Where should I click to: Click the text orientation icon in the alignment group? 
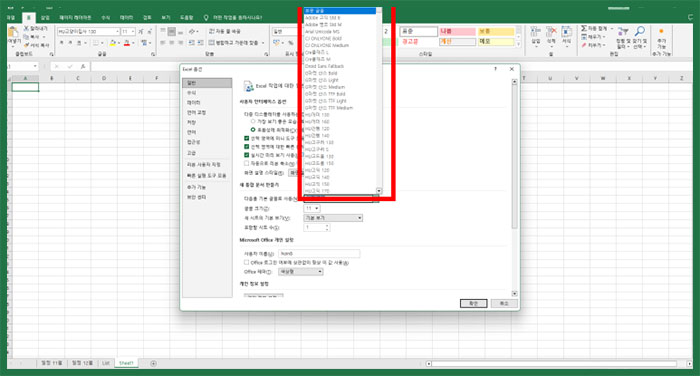tap(192, 31)
